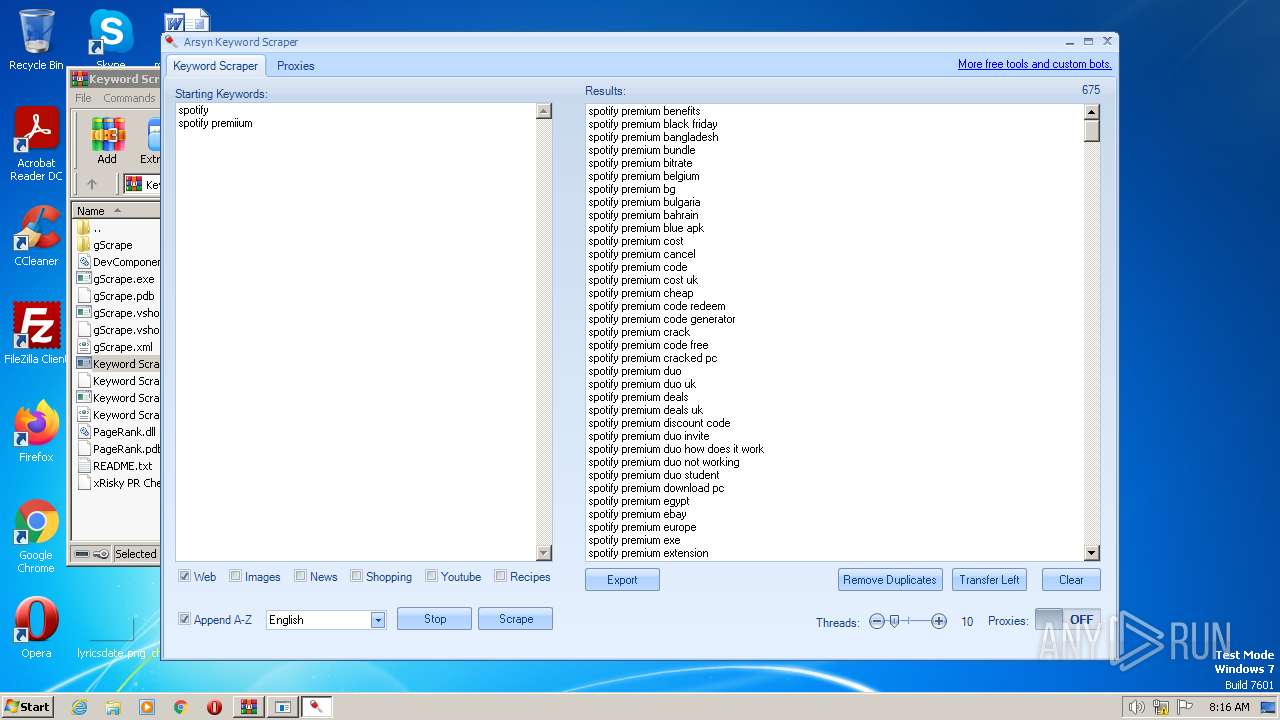Screen dimensions: 1280x720
Task: Click scroll-down arrow of Results list
Action: 1092,553
